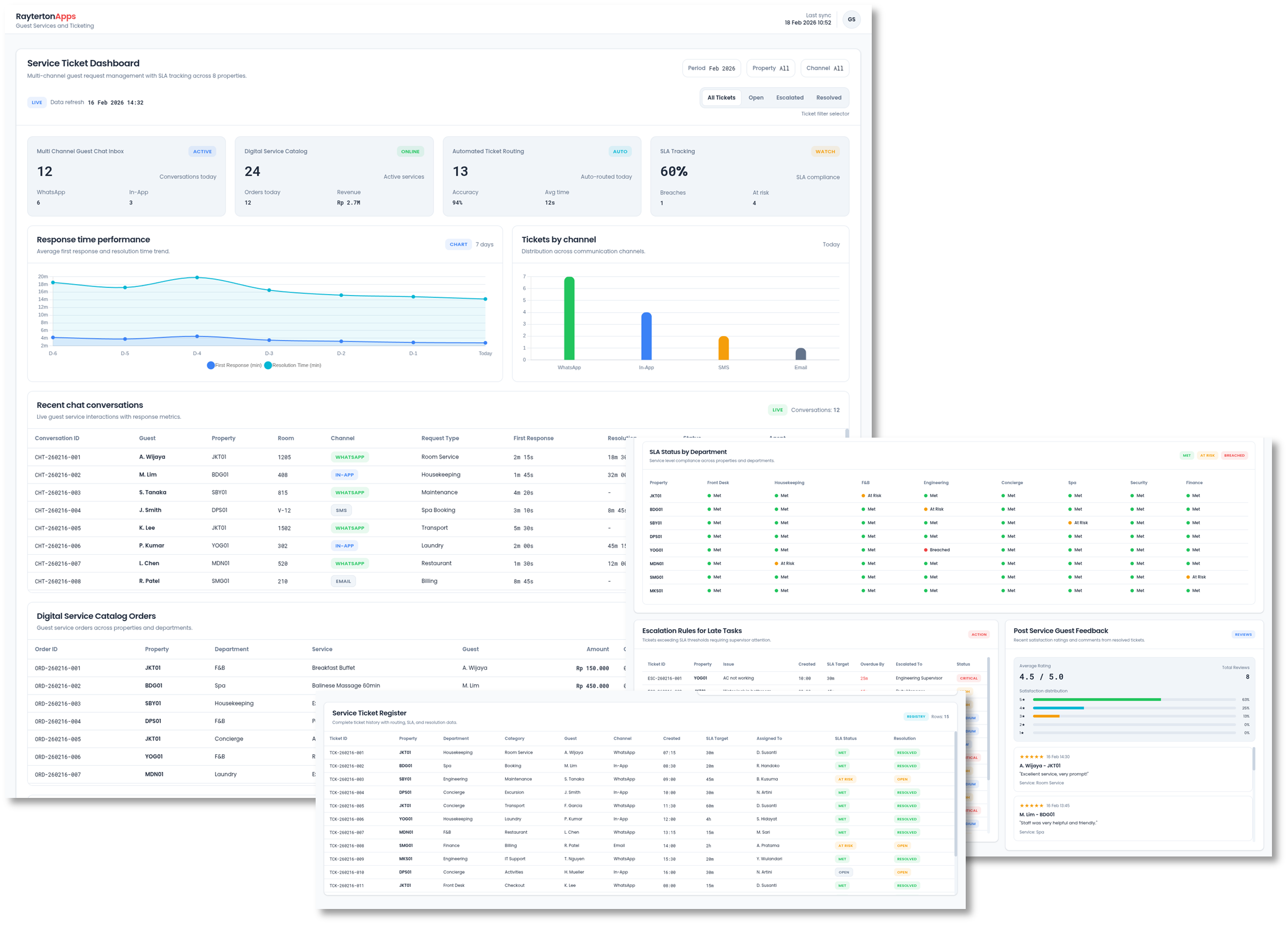Click the GS user avatar icon

851,19
